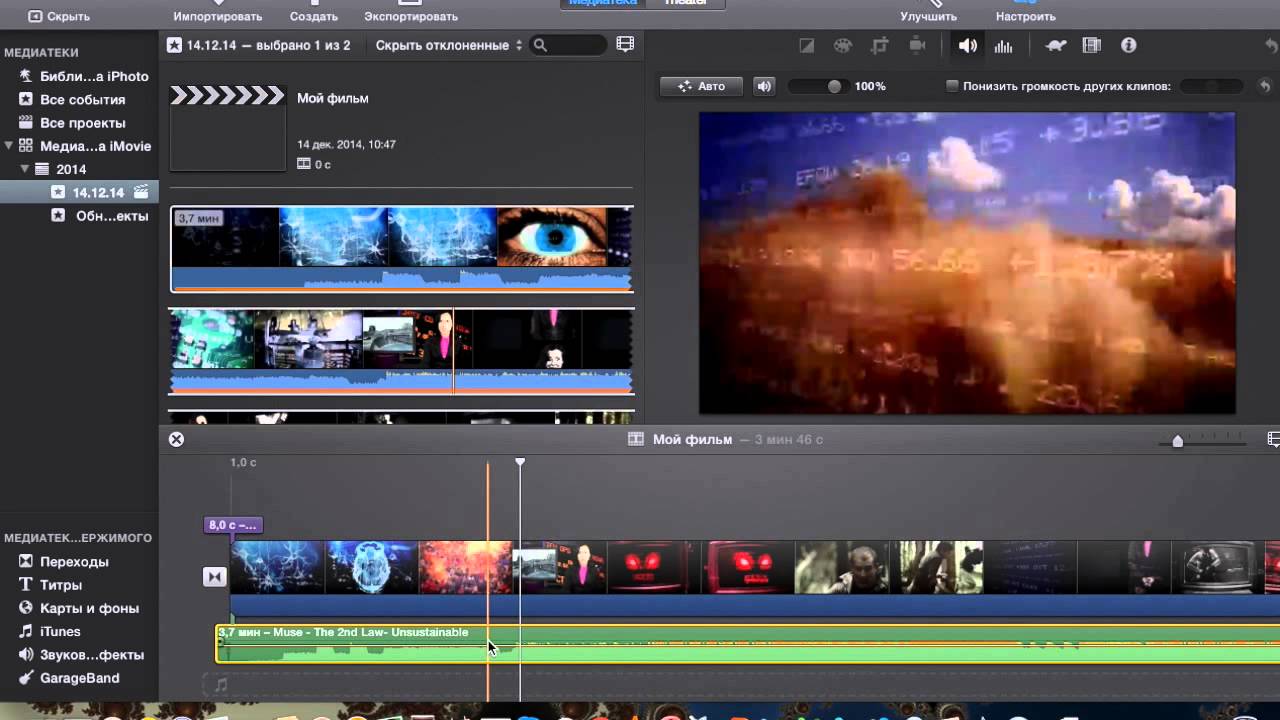Image resolution: width=1280 pixels, height=720 pixels.
Task: Click the viewer preview image
Action: (967, 262)
